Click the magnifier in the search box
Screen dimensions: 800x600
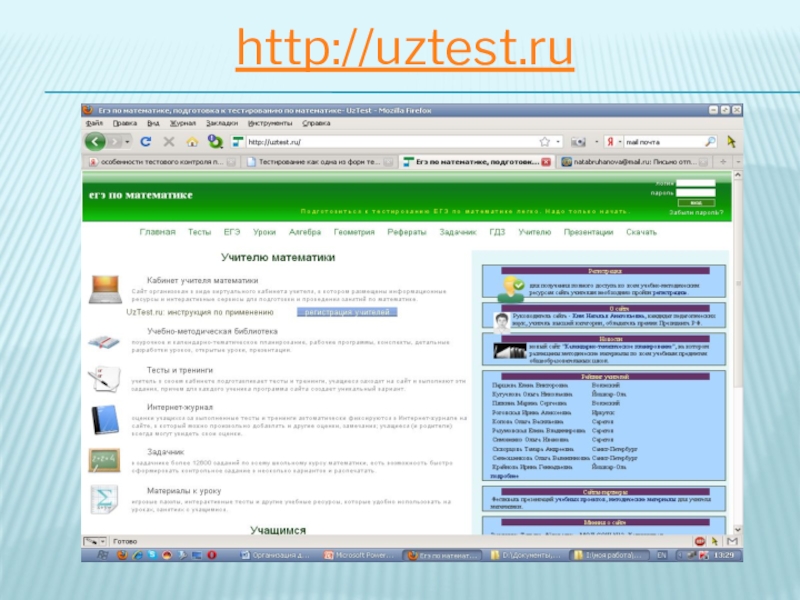[710, 142]
